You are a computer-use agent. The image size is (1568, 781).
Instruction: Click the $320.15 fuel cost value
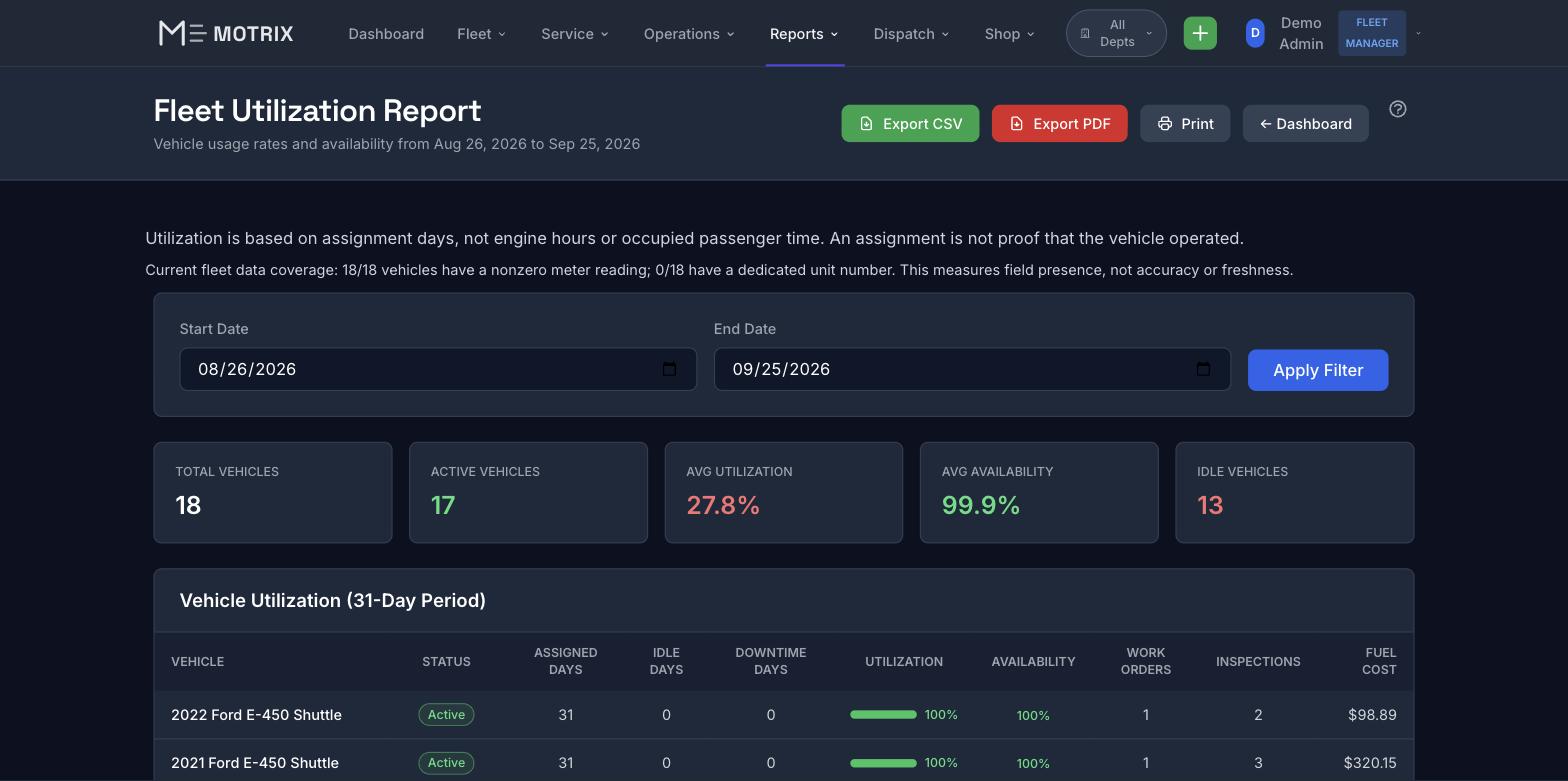1370,763
